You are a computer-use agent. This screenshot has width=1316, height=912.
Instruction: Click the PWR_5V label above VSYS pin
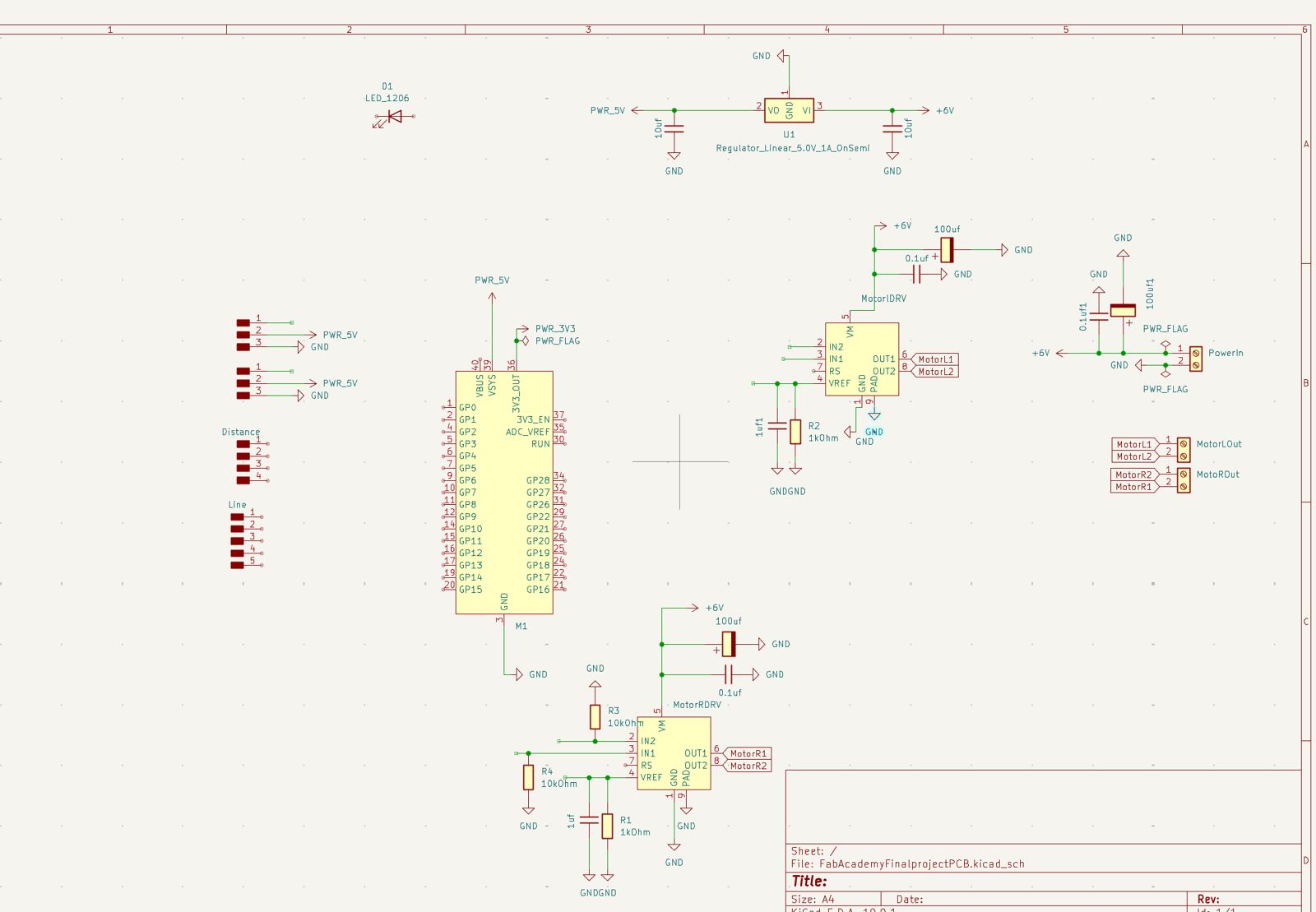(x=492, y=280)
